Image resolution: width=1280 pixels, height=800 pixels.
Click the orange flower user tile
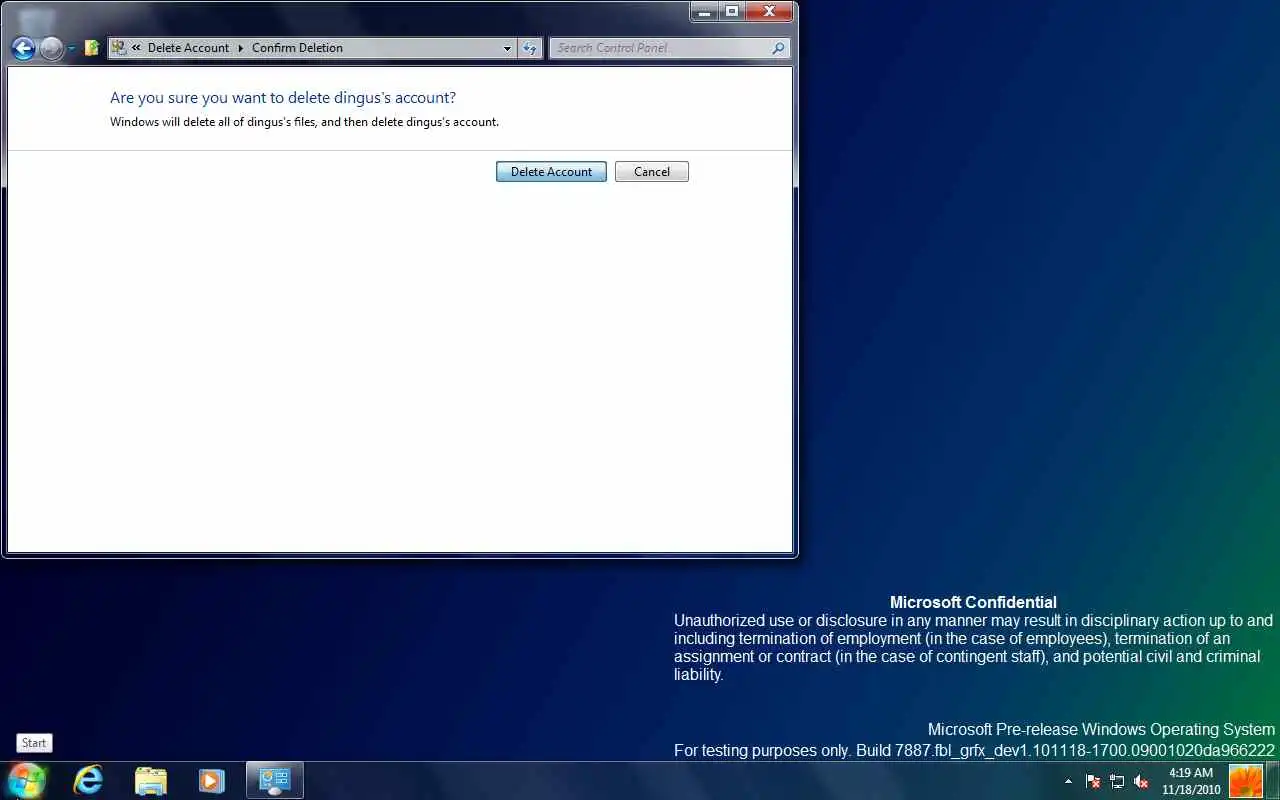pyautogui.click(x=1246, y=781)
